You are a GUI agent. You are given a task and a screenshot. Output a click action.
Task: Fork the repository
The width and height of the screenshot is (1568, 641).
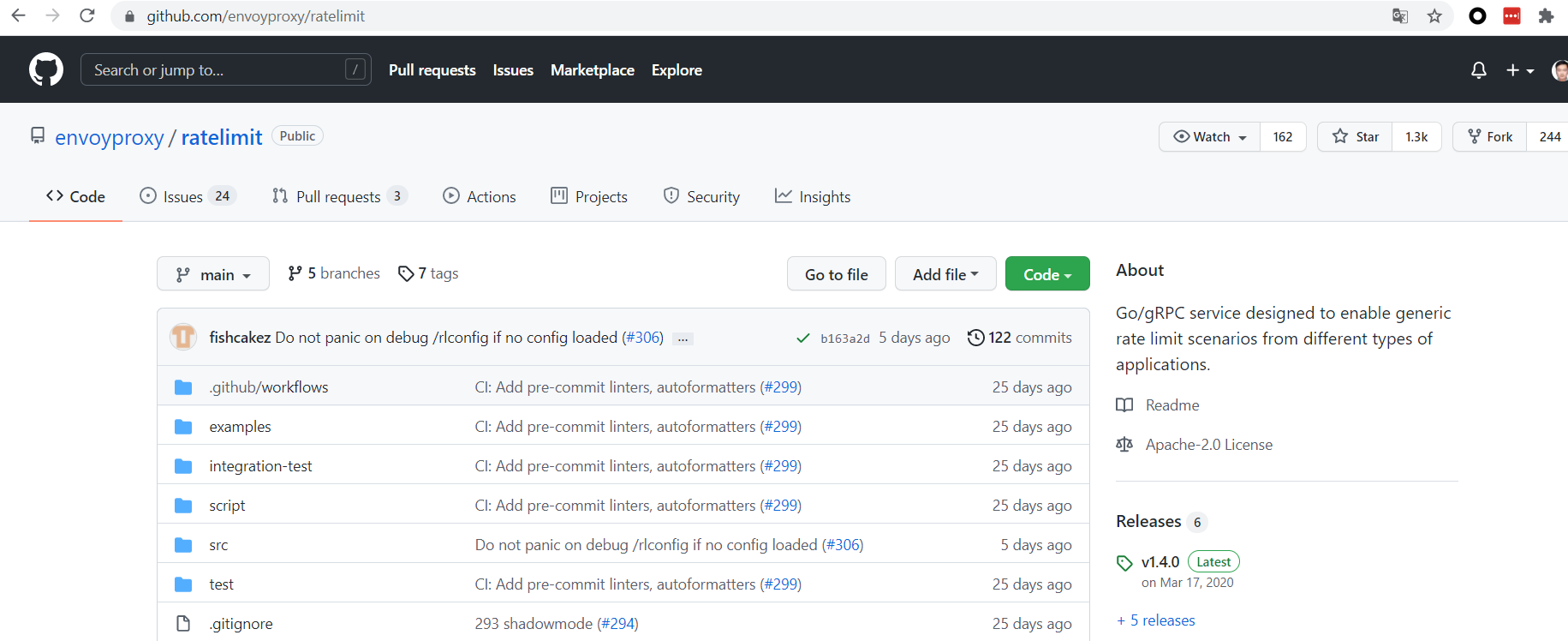pyautogui.click(x=1490, y=137)
